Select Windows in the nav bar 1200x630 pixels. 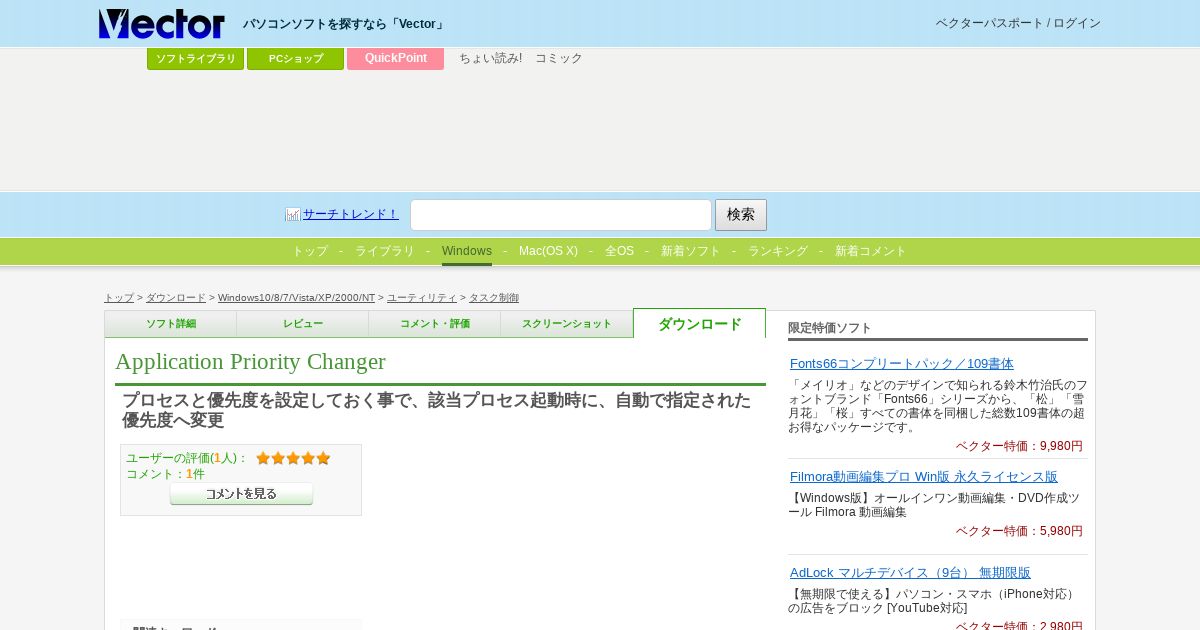467,251
